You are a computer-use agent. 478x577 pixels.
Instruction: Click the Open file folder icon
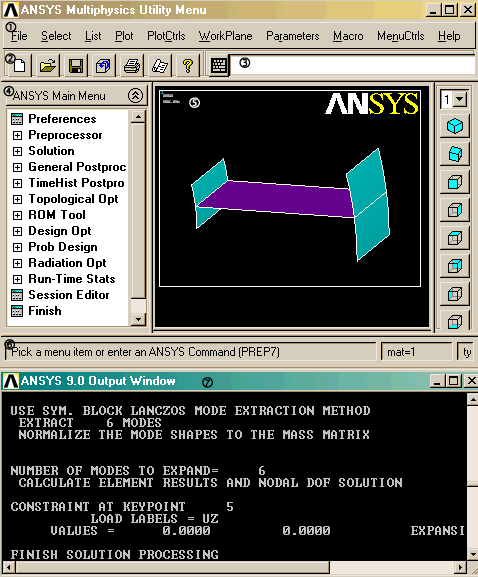[x=48, y=66]
